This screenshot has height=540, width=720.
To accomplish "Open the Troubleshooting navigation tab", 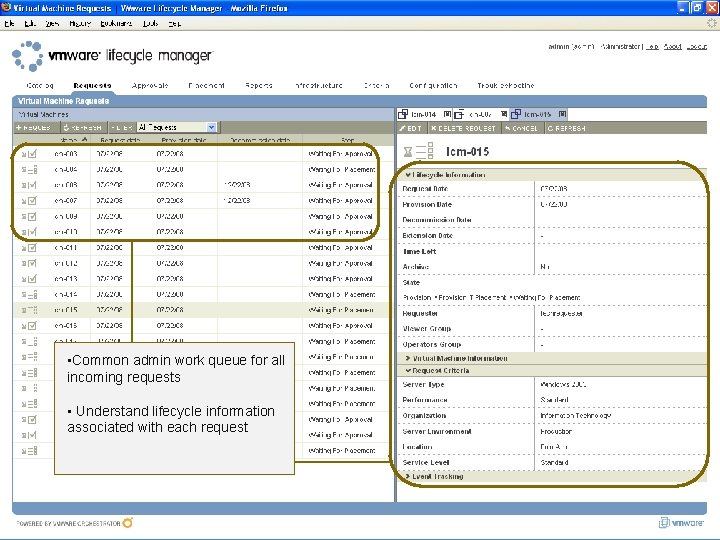I will 506,85.
